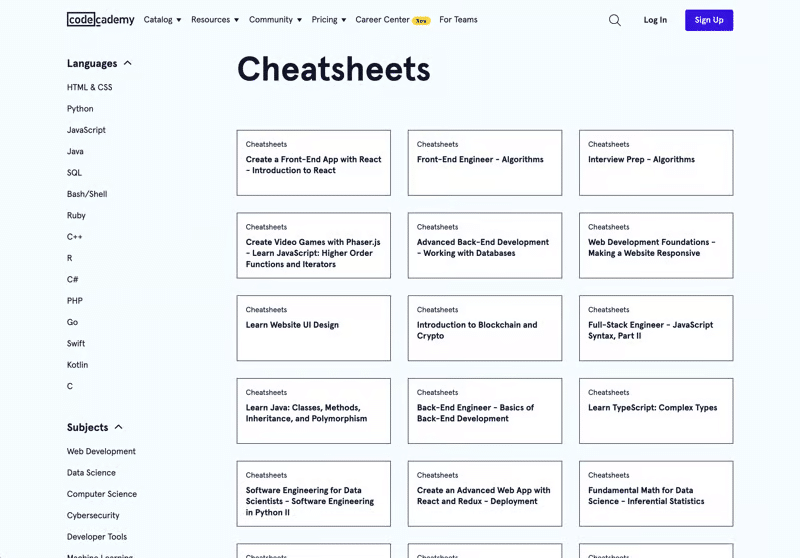Select the C# language link

pyautogui.click(x=72, y=280)
